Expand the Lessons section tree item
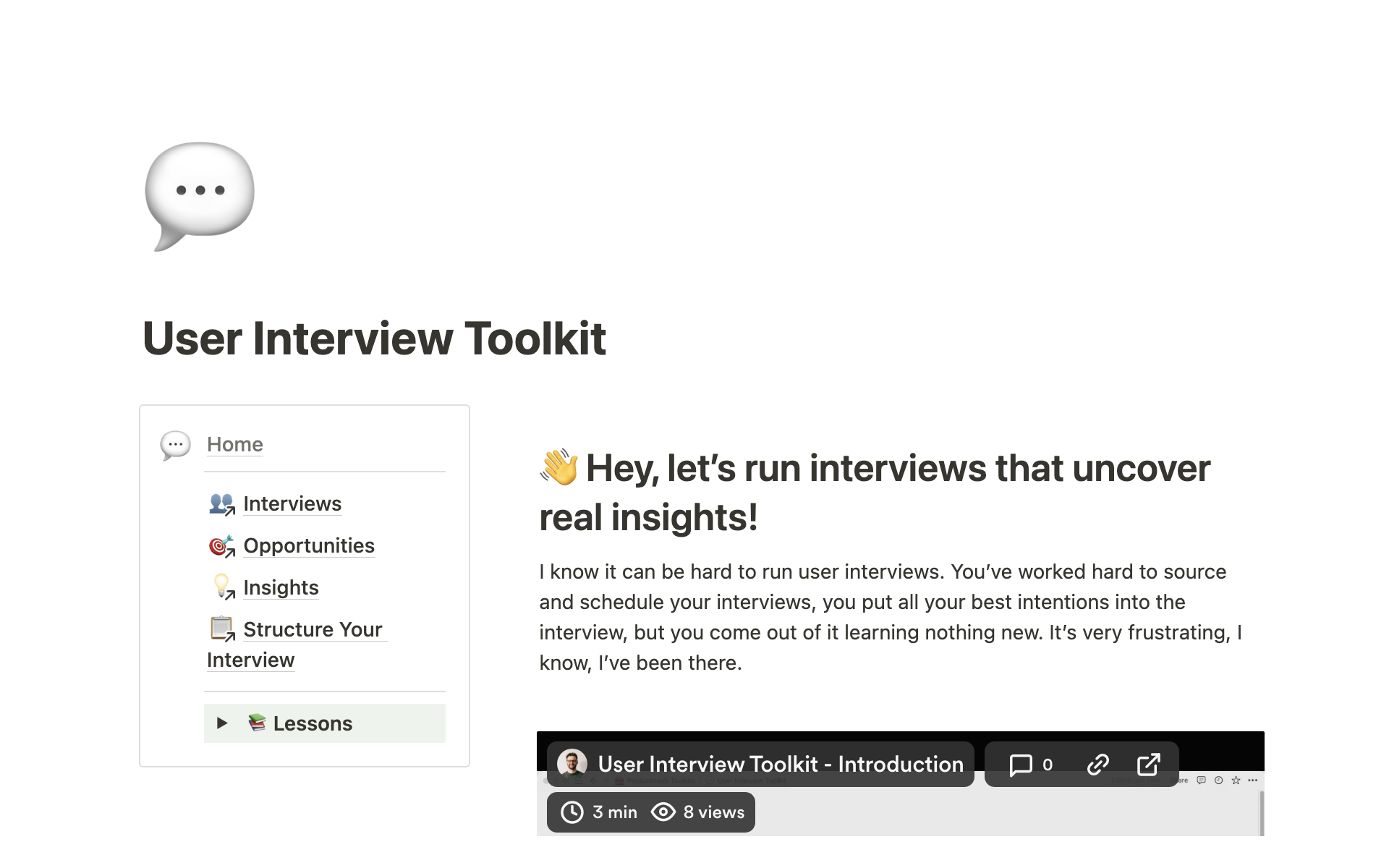 point(221,723)
